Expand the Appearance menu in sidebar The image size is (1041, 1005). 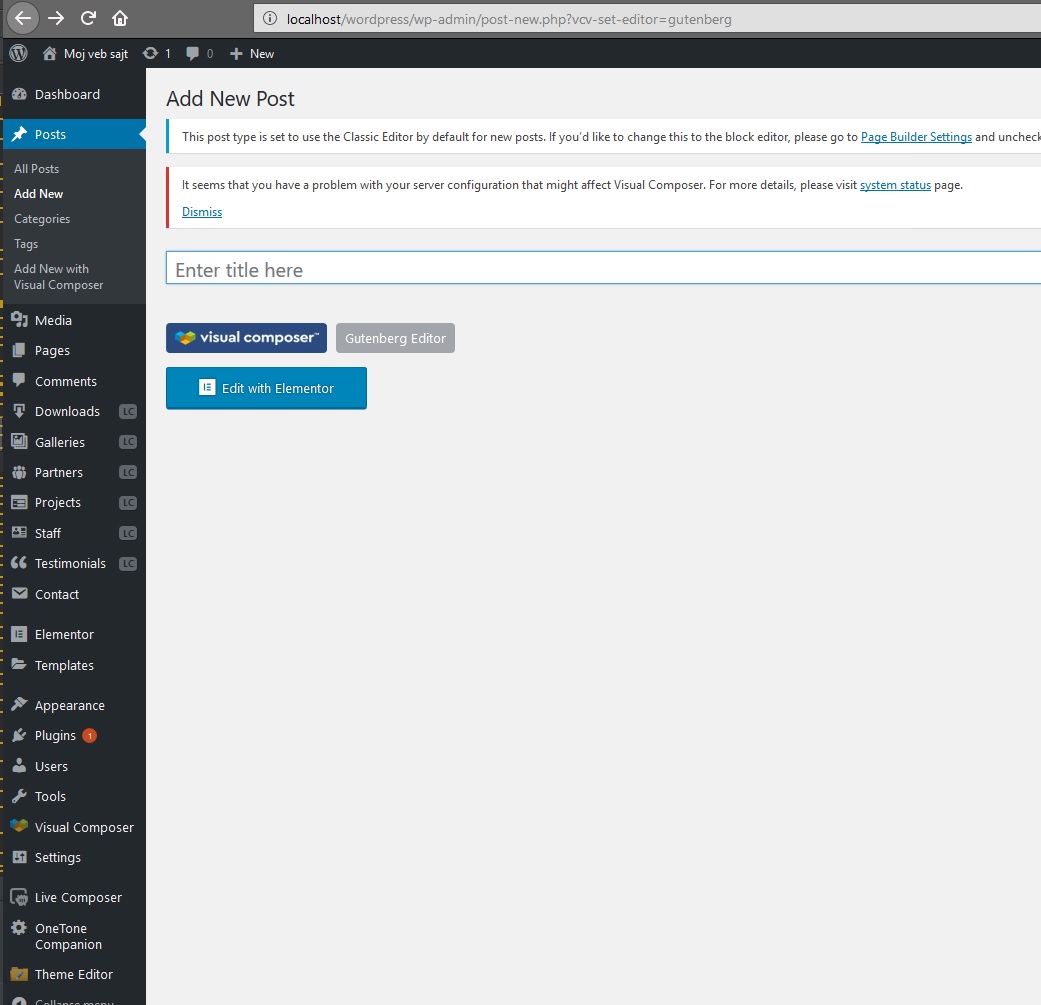69,705
